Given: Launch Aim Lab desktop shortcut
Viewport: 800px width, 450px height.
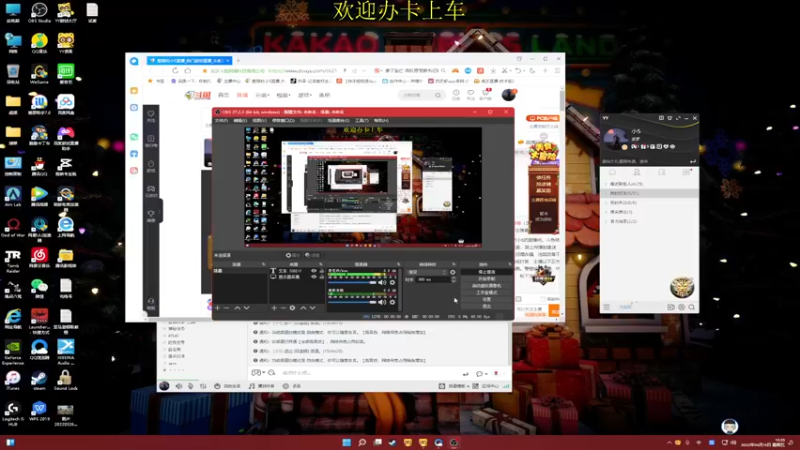Looking at the screenshot, I should [x=13, y=196].
